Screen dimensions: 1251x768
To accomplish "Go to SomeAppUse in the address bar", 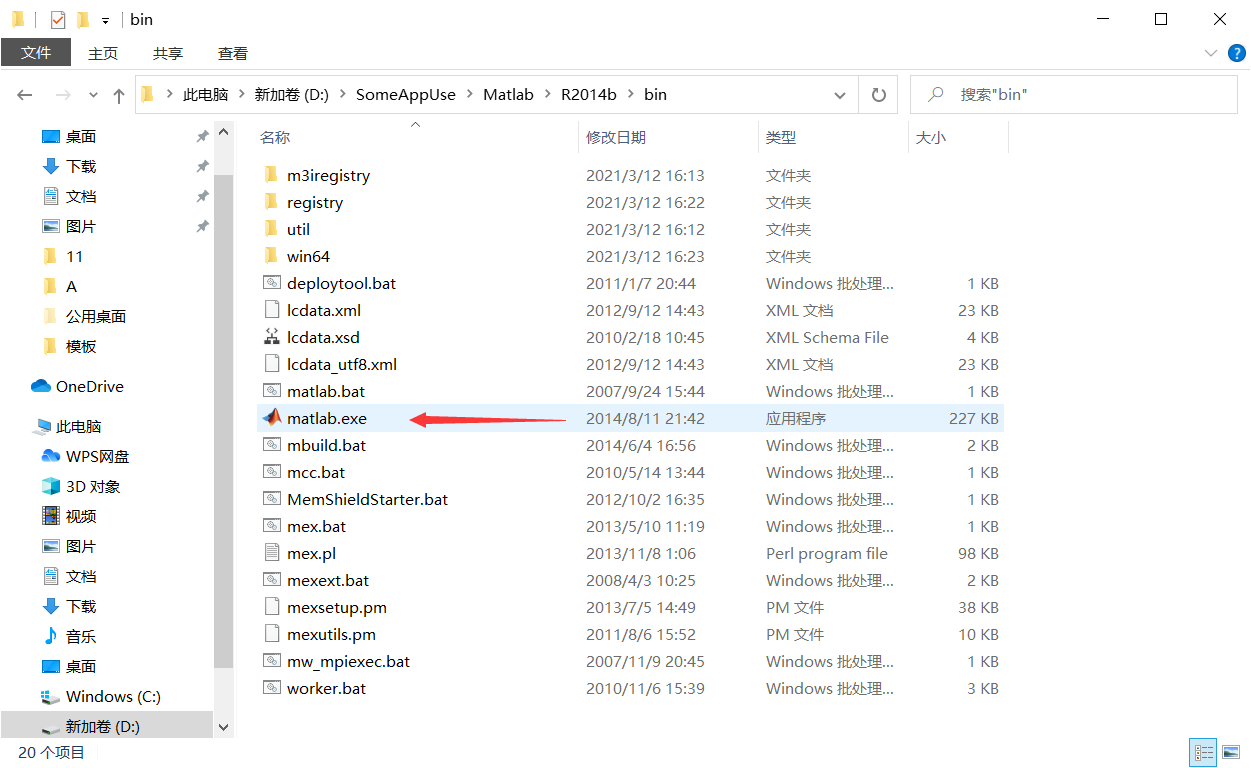I will click(406, 95).
